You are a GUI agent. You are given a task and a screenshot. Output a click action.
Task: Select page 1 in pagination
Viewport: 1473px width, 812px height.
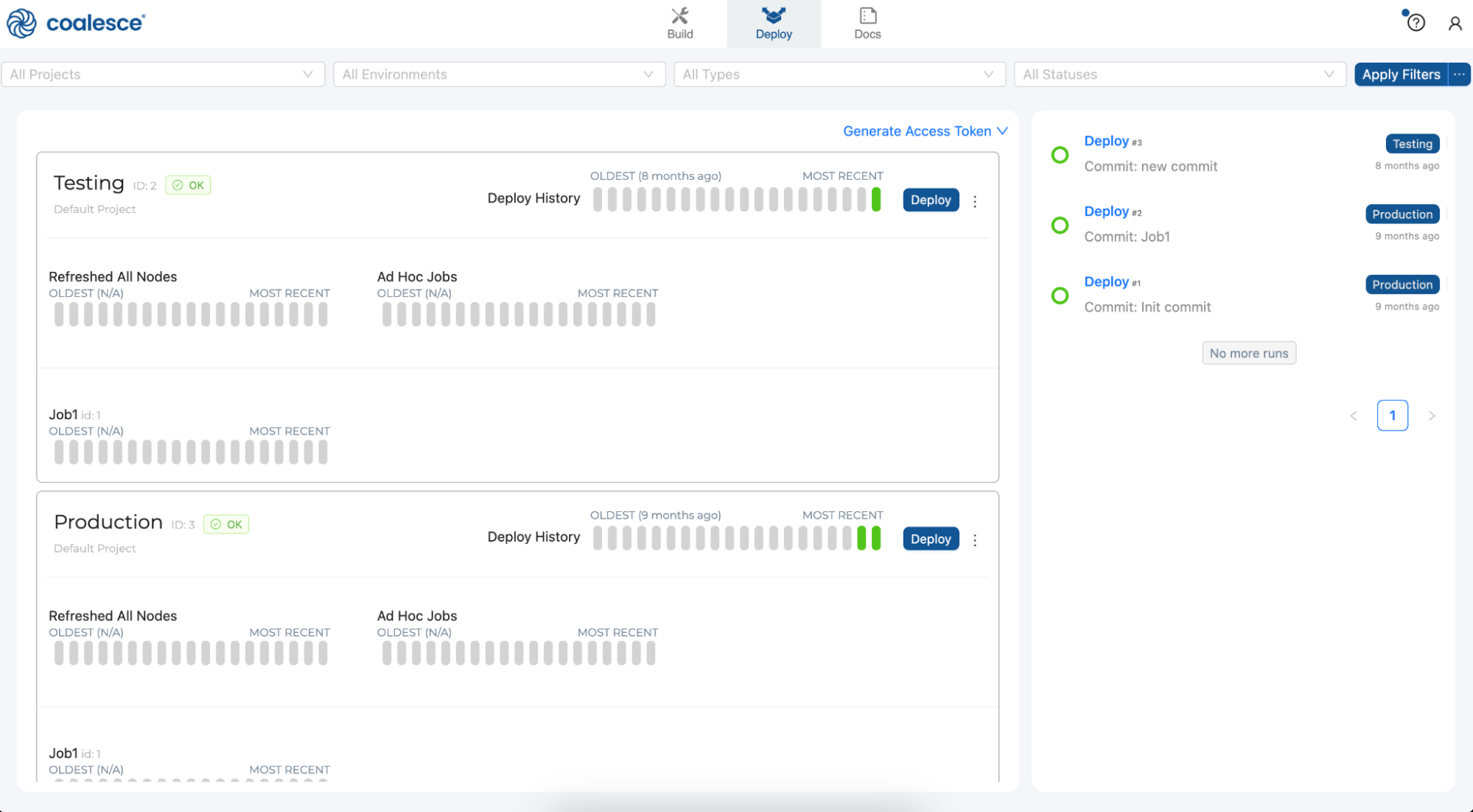click(1392, 416)
